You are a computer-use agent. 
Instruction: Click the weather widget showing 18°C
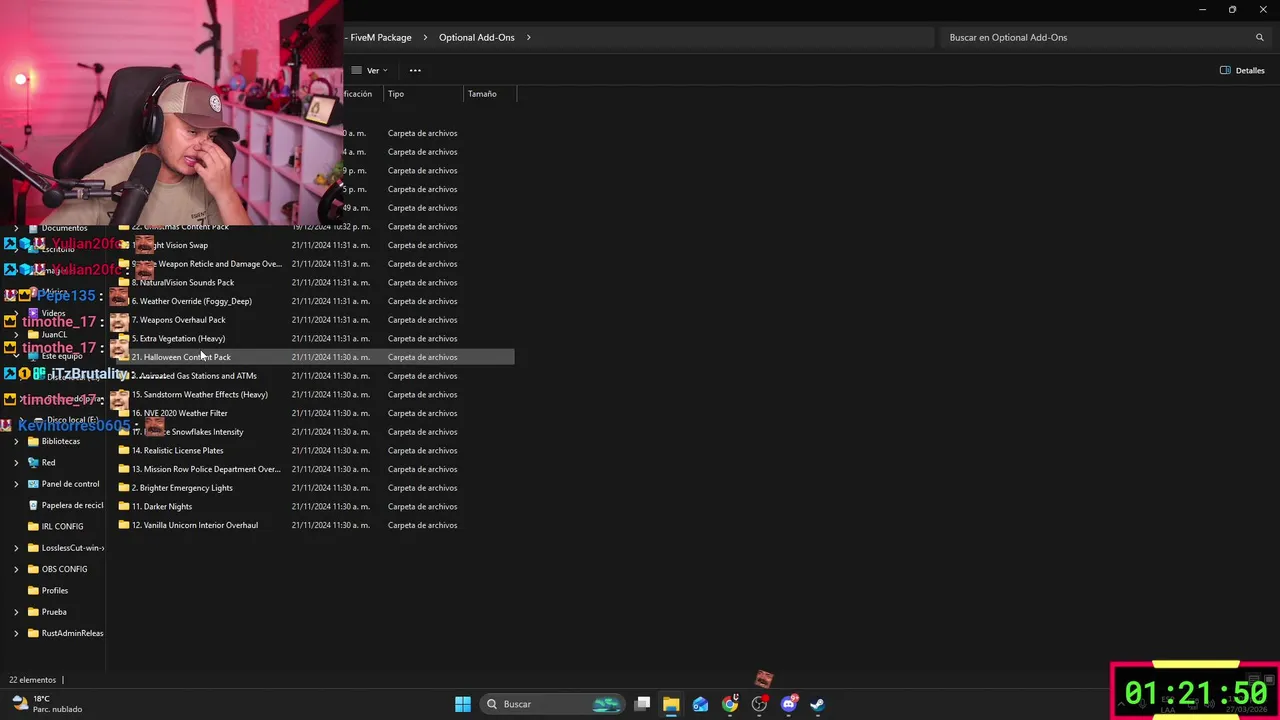[x=46, y=704]
